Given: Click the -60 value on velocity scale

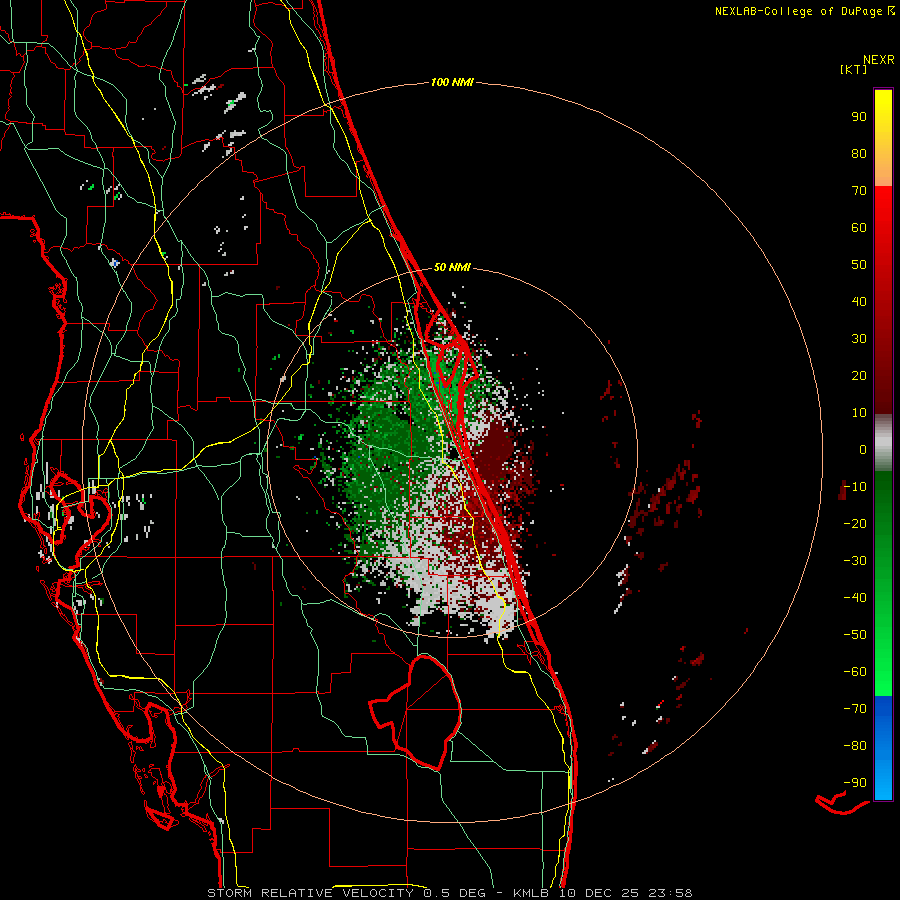Looking at the screenshot, I should click(x=855, y=672).
